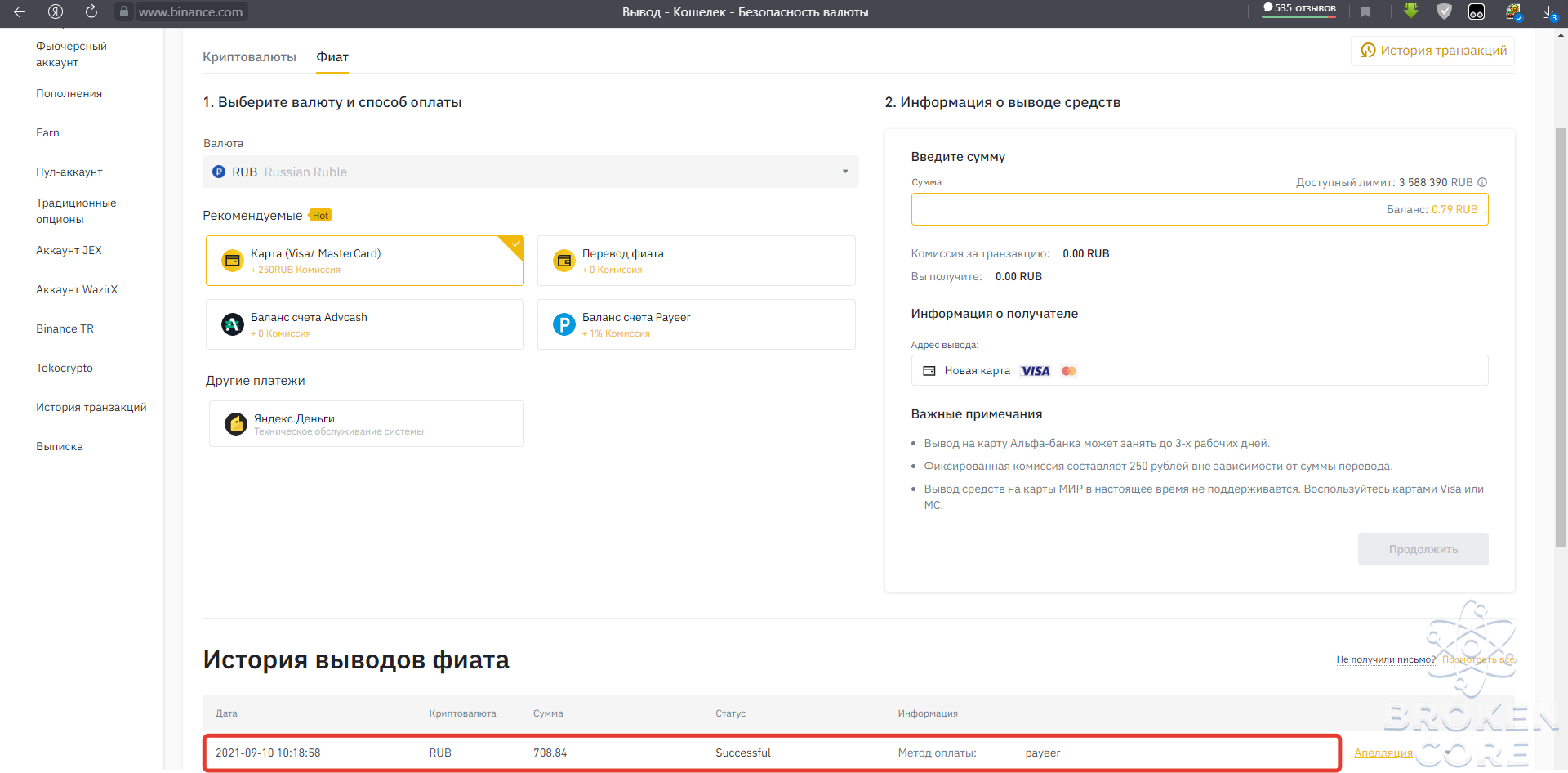Select Перевод фиата payment method
The height and width of the screenshot is (773, 1568).
point(697,261)
